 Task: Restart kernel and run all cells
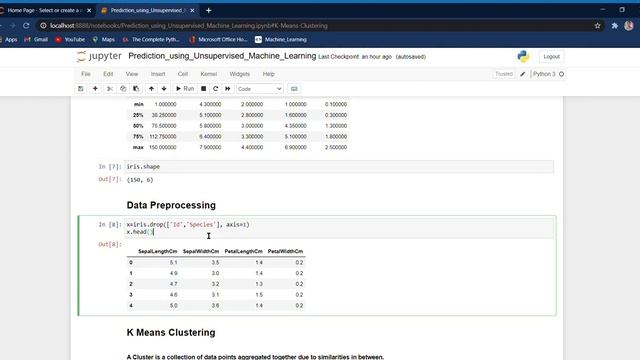(228, 89)
